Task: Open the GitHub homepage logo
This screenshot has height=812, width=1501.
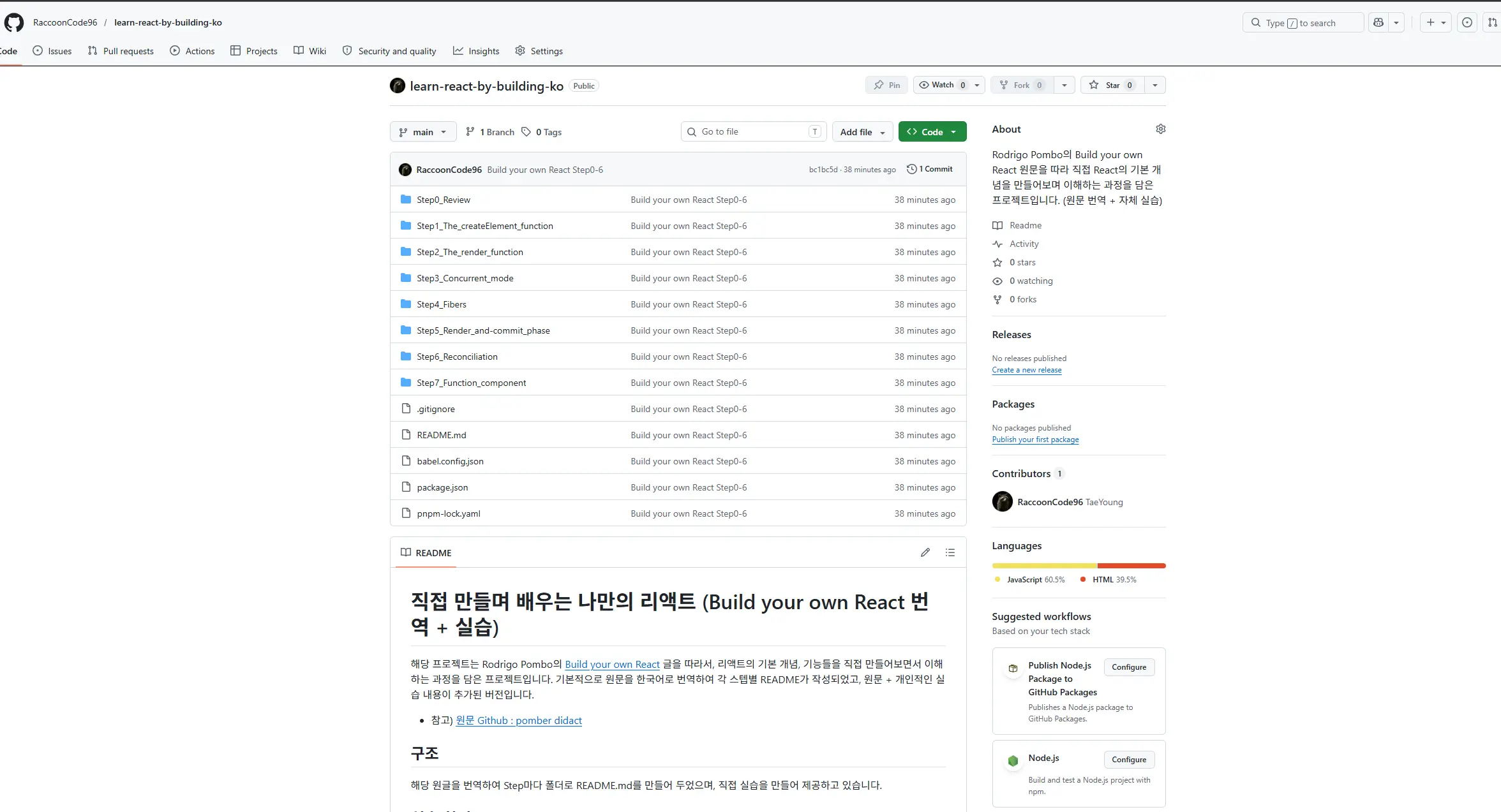Action: point(14,22)
